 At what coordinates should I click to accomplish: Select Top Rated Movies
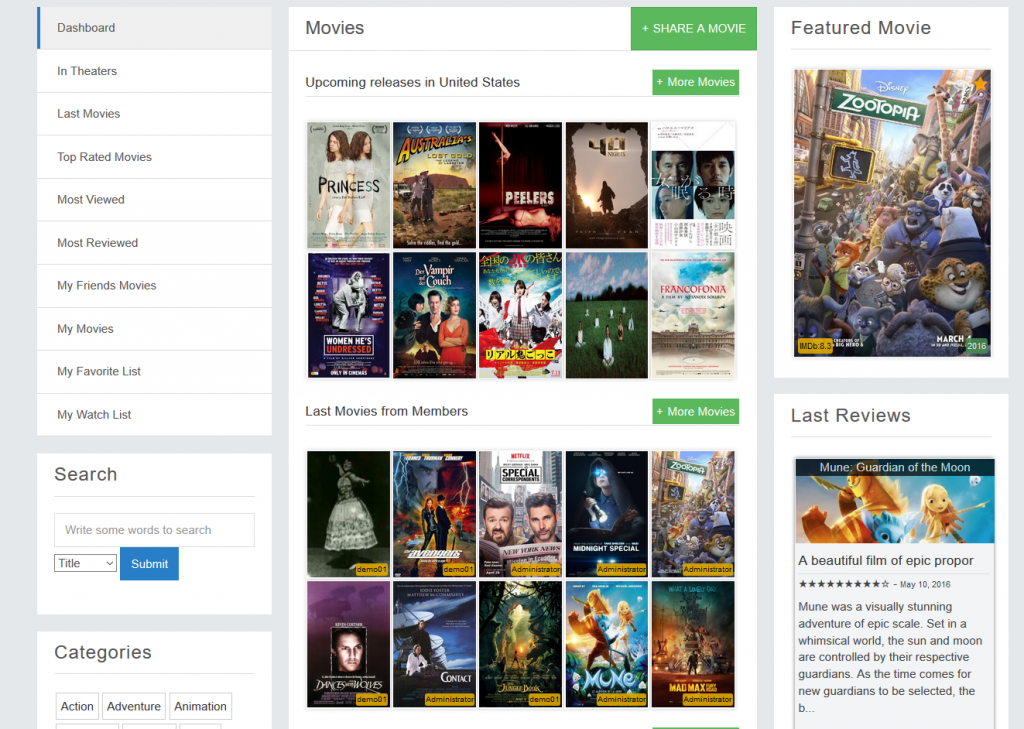coord(154,157)
